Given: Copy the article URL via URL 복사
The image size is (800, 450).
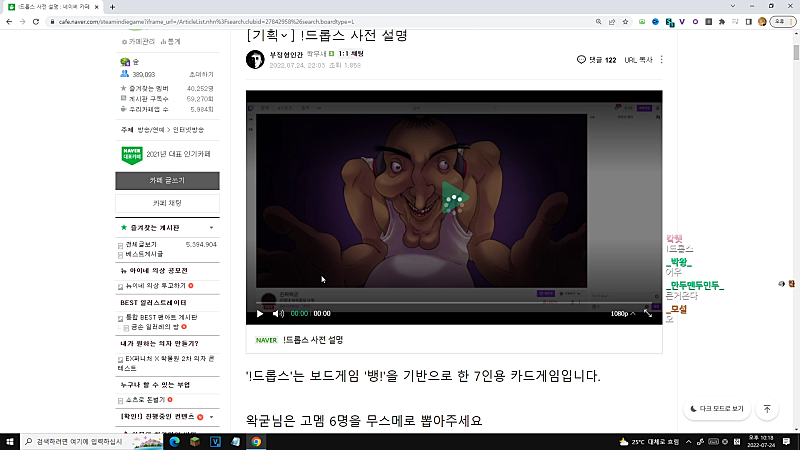Looking at the screenshot, I should [638, 60].
